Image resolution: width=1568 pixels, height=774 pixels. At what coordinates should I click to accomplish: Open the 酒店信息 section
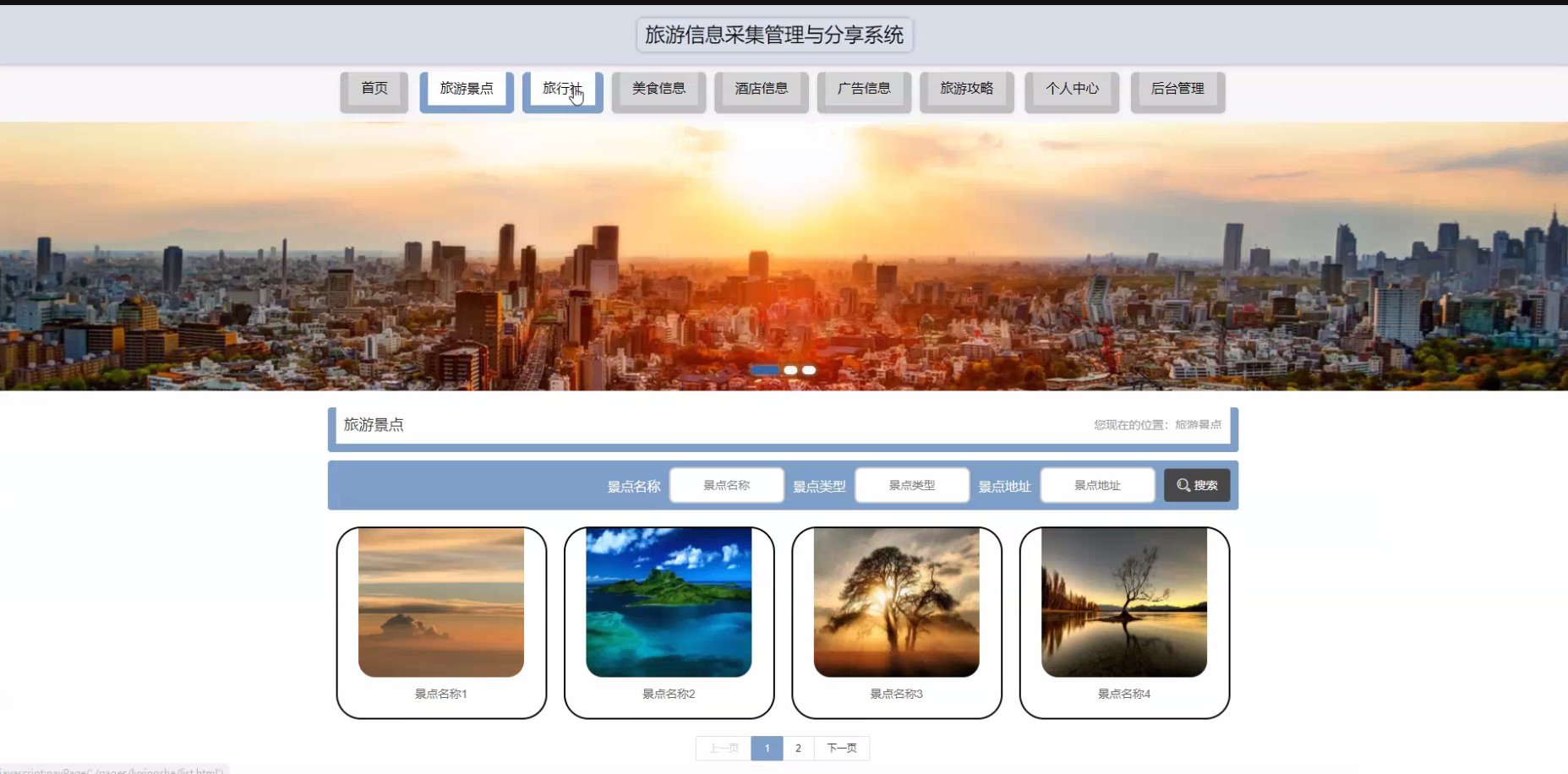pos(760,88)
